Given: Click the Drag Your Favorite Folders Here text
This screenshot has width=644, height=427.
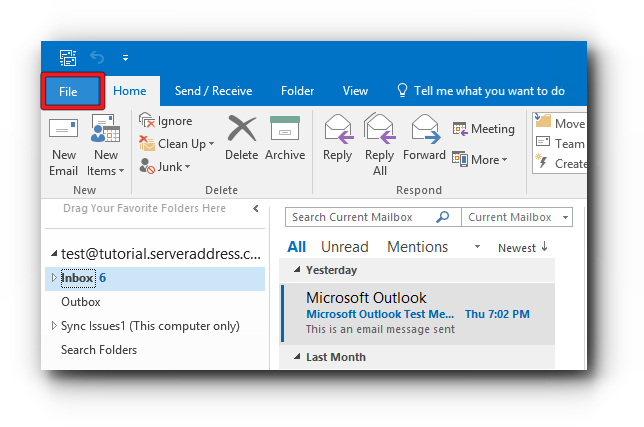Looking at the screenshot, I should point(144,208).
